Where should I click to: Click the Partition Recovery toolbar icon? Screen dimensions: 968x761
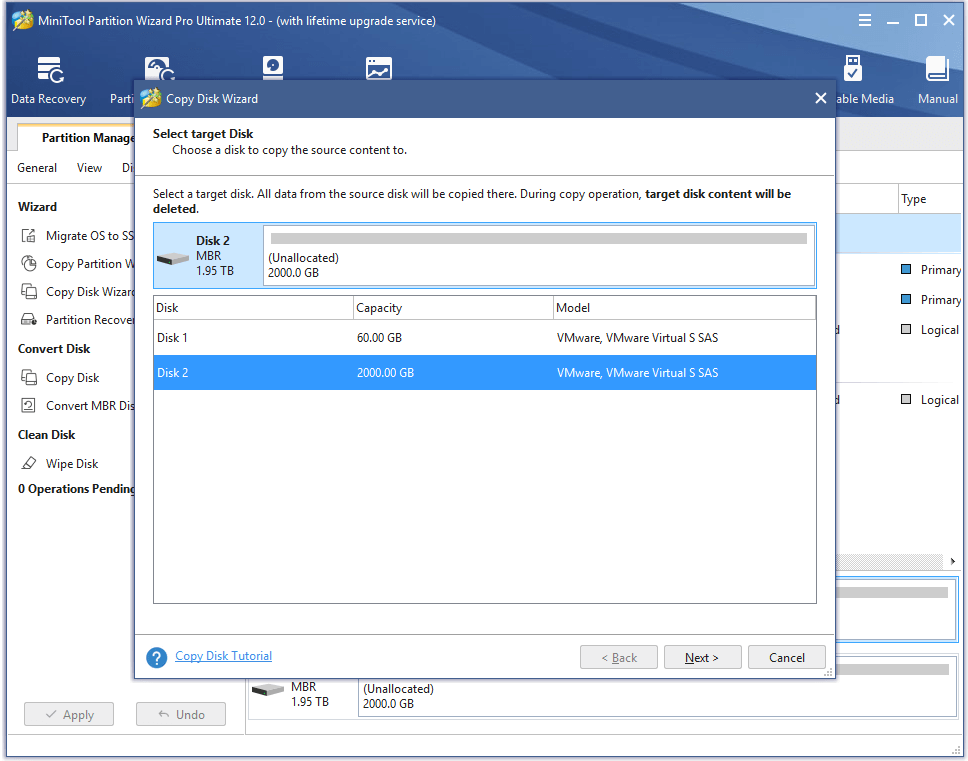[x=159, y=69]
